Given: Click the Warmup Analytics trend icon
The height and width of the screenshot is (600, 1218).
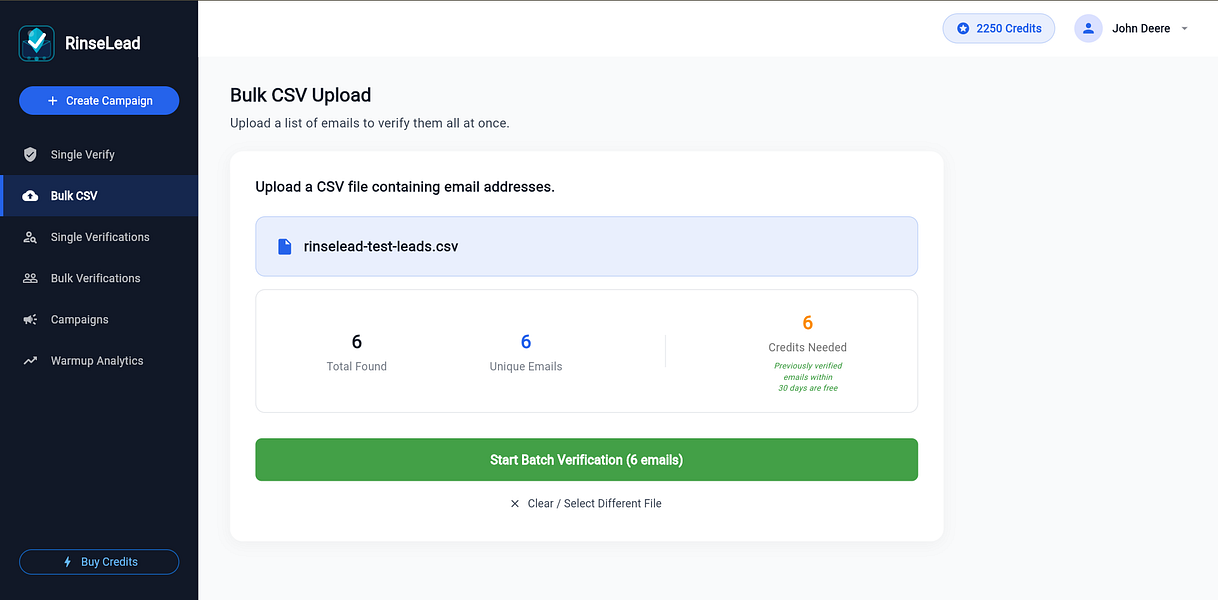Looking at the screenshot, I should point(30,361).
